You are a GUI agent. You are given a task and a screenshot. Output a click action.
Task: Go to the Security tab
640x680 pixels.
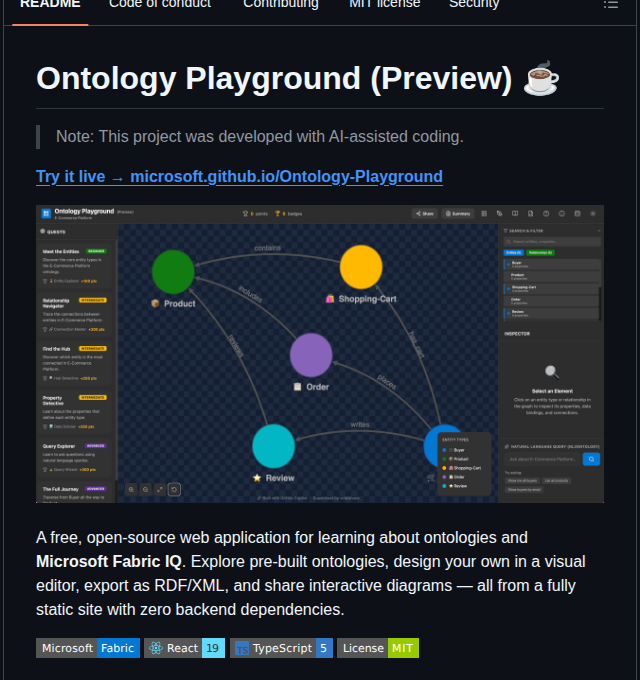click(x=474, y=5)
